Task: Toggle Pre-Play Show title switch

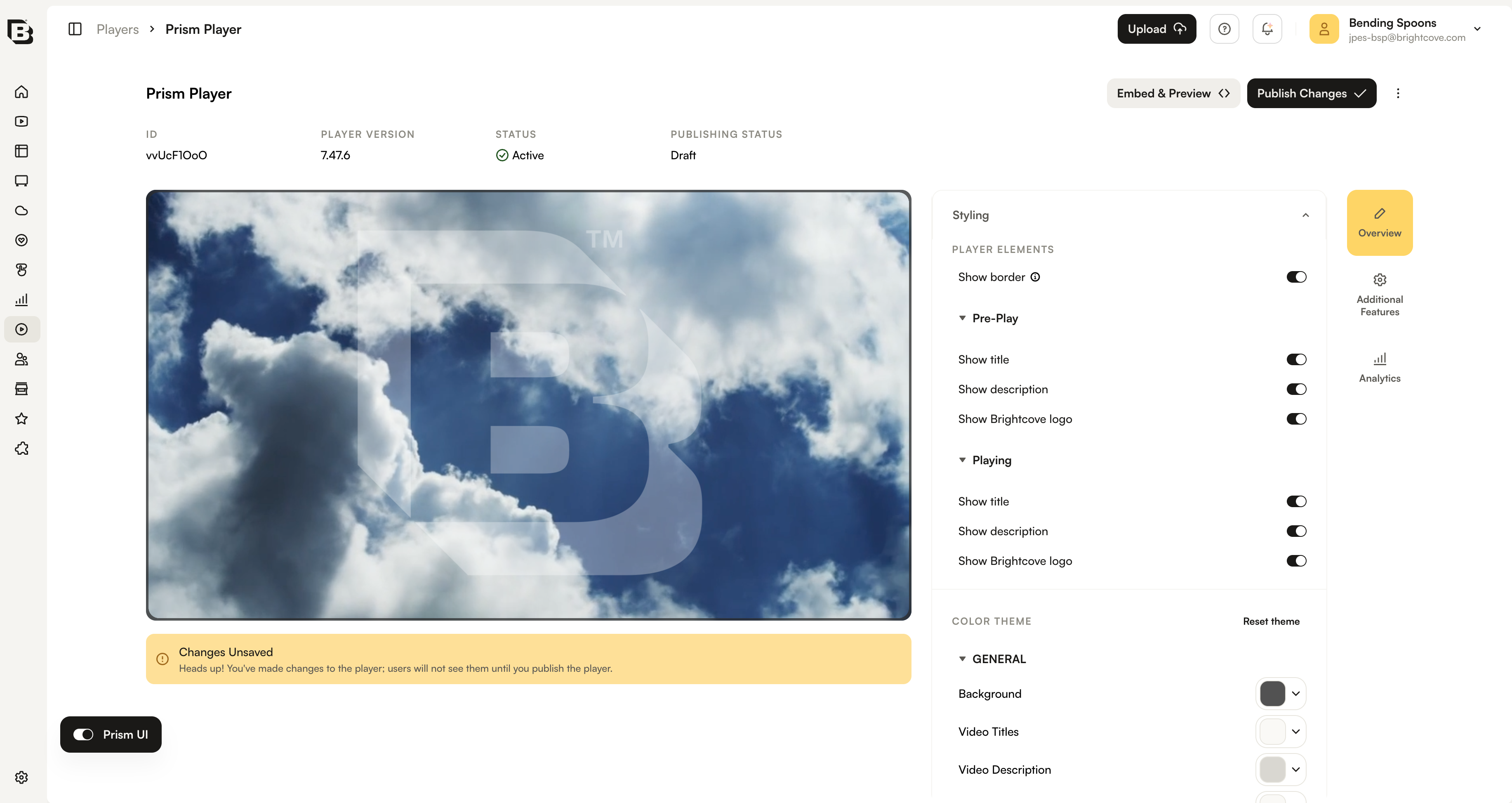Action: pyautogui.click(x=1297, y=359)
